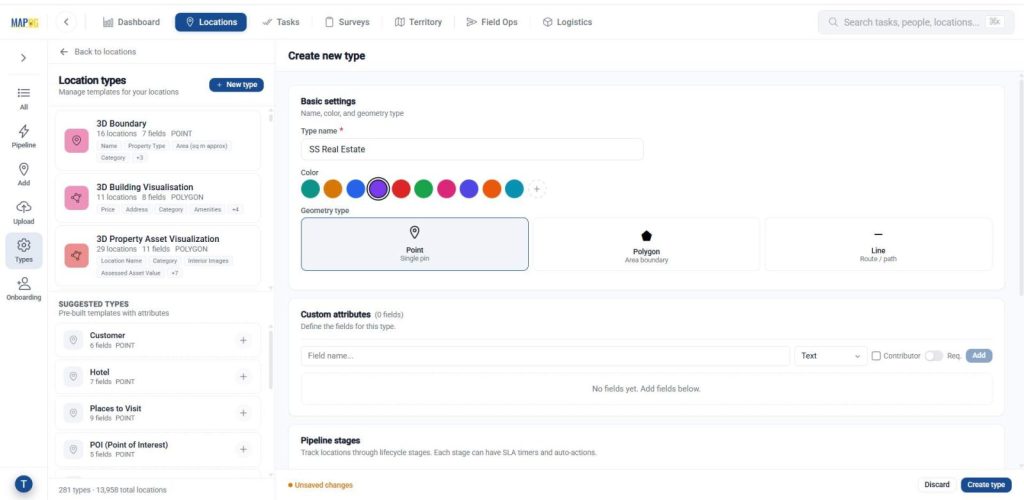Click the MAPOG logo
Image resolution: width=1024 pixels, height=500 pixels.
pyautogui.click(x=24, y=23)
